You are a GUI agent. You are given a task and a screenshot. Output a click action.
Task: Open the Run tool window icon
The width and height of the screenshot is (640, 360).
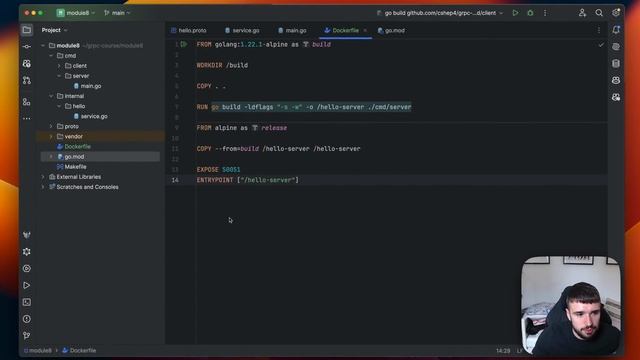27,285
